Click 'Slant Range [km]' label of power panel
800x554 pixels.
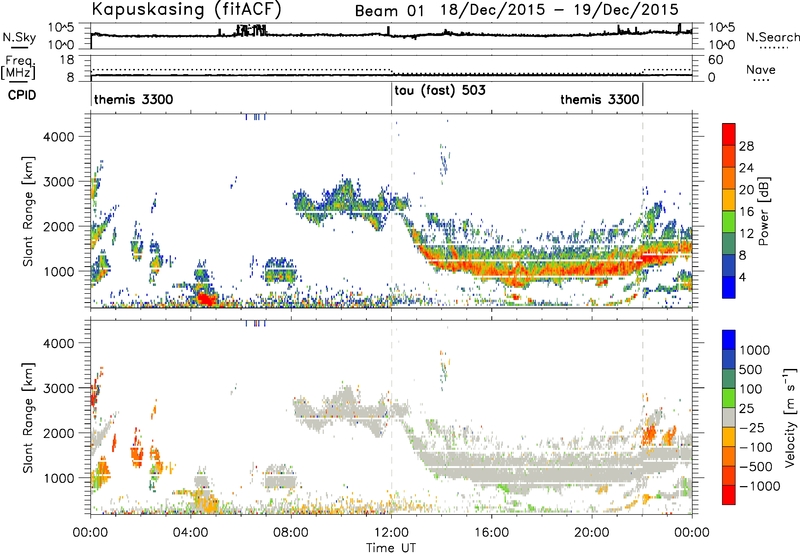pyautogui.click(x=28, y=211)
